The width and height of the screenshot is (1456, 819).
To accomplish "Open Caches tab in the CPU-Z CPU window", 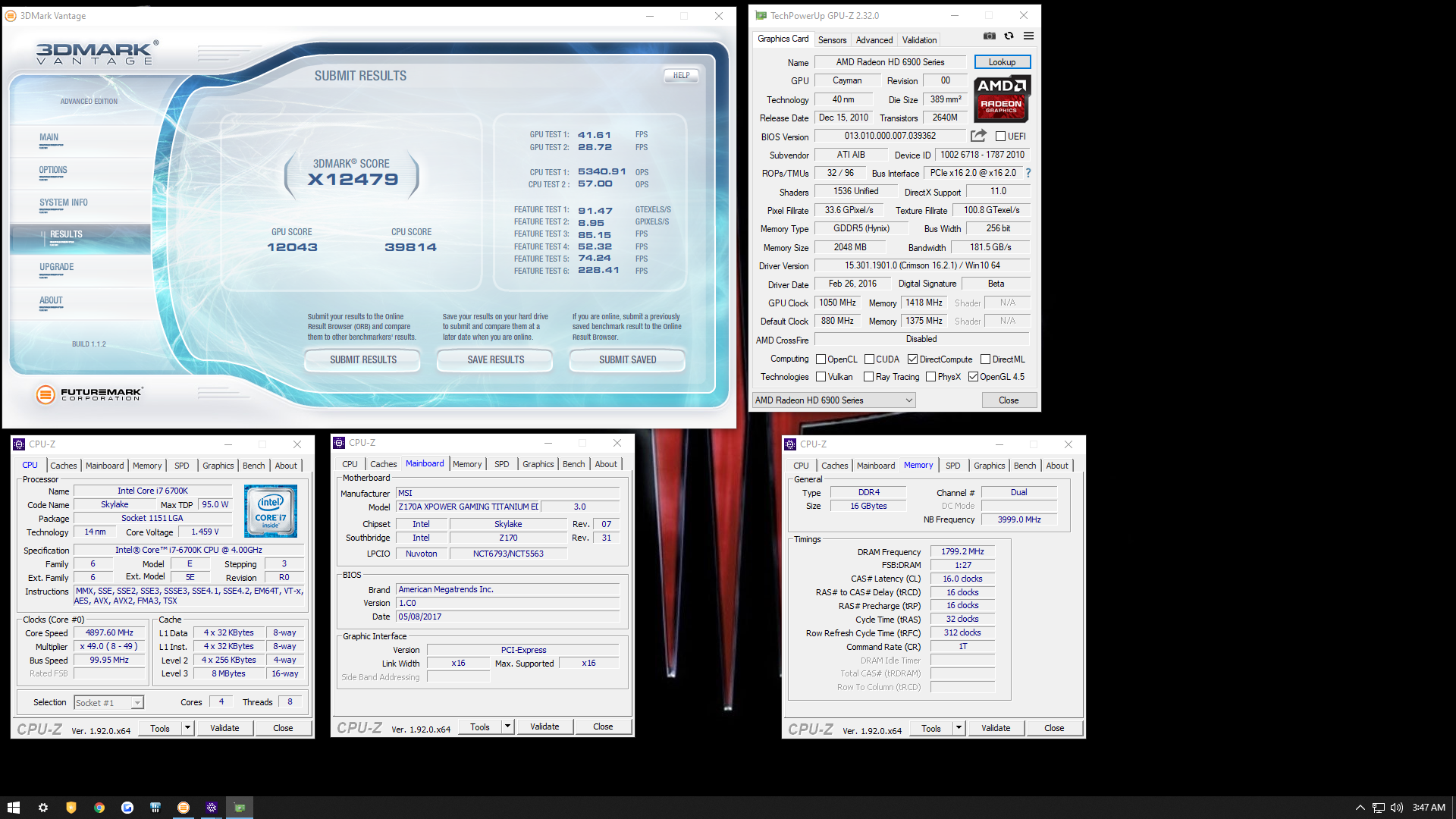I will tap(64, 466).
